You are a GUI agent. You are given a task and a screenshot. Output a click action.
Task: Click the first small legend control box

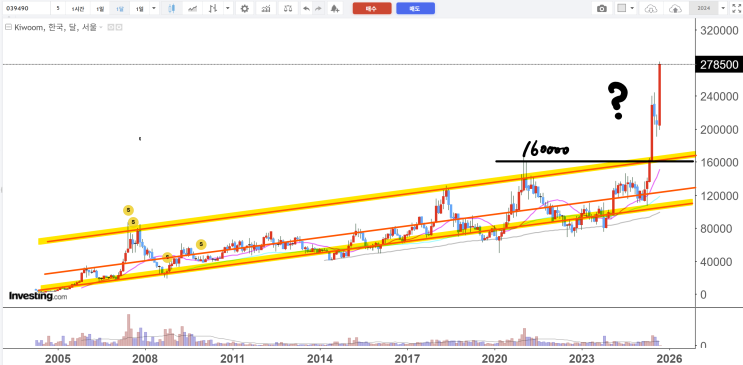point(111,28)
